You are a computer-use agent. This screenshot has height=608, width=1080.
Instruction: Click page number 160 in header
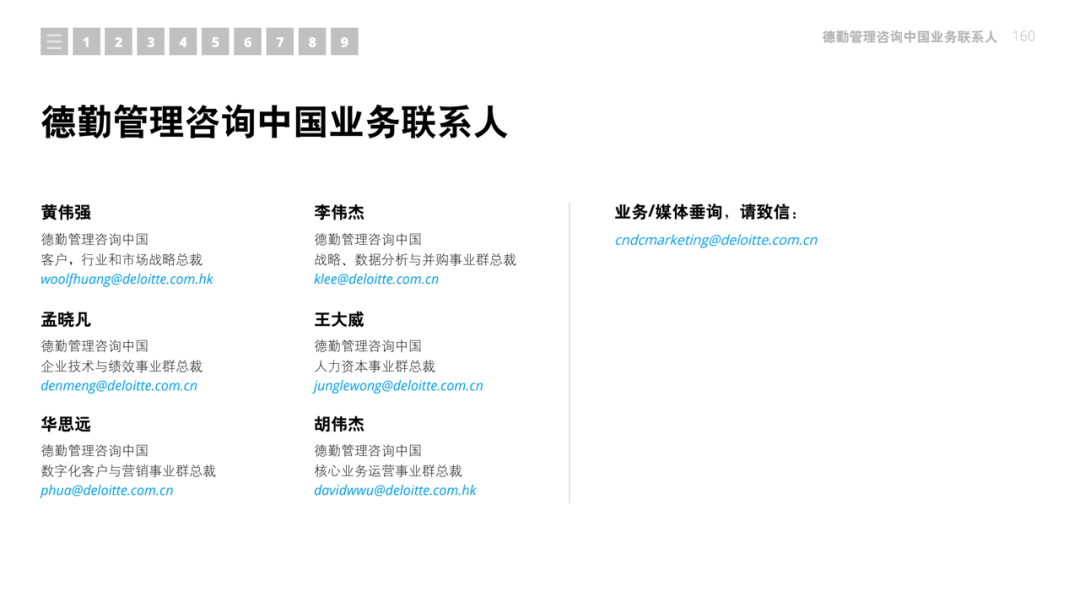[x=1024, y=36]
